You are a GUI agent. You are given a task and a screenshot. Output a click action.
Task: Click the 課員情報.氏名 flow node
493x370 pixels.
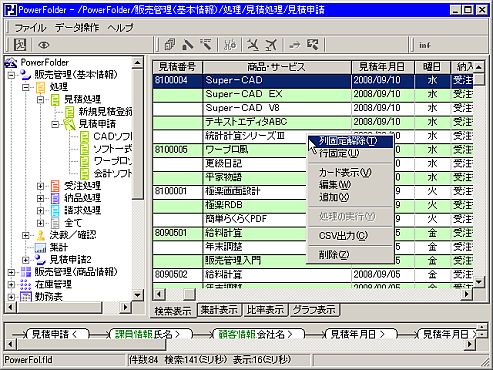tap(151, 334)
